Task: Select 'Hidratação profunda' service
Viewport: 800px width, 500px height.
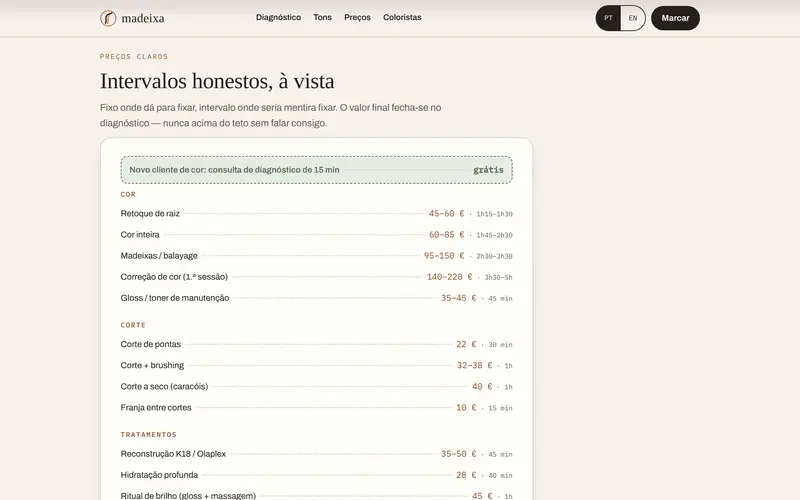Action: pos(159,475)
